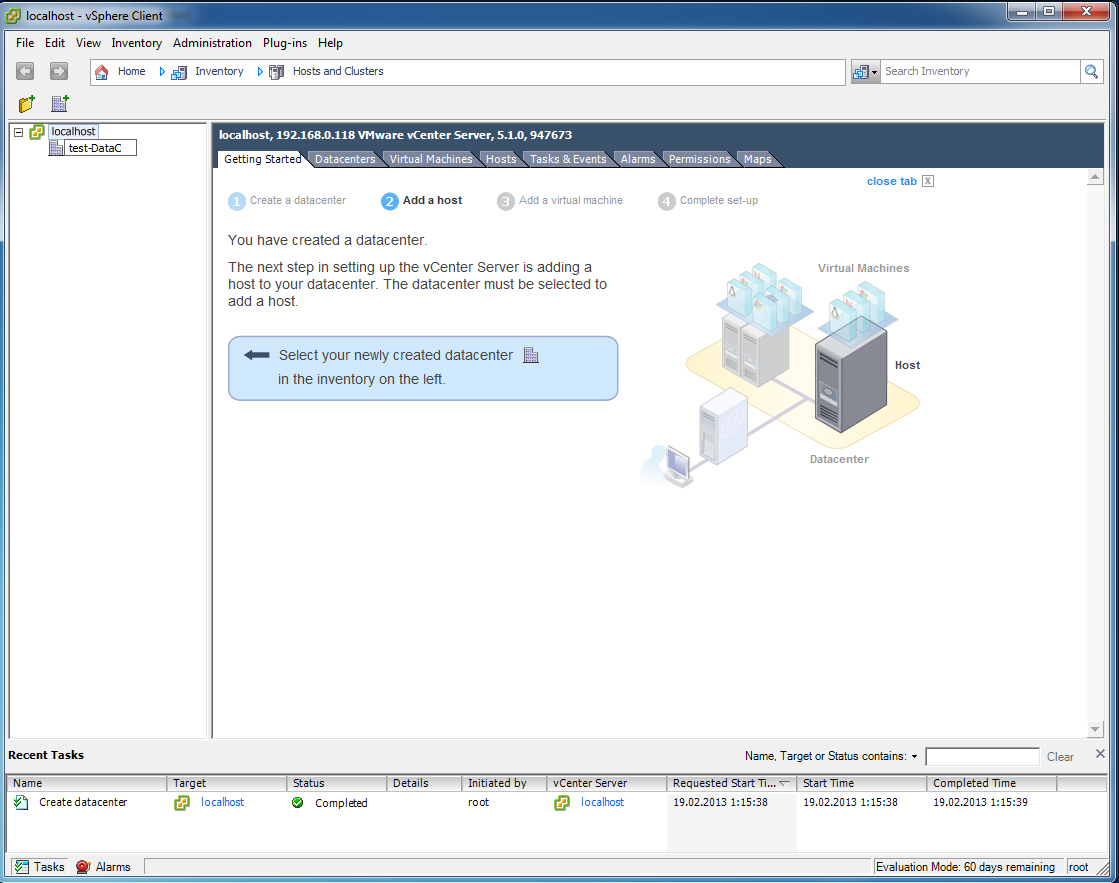
Task: Open the search scope dropdown icon
Action: [865, 71]
